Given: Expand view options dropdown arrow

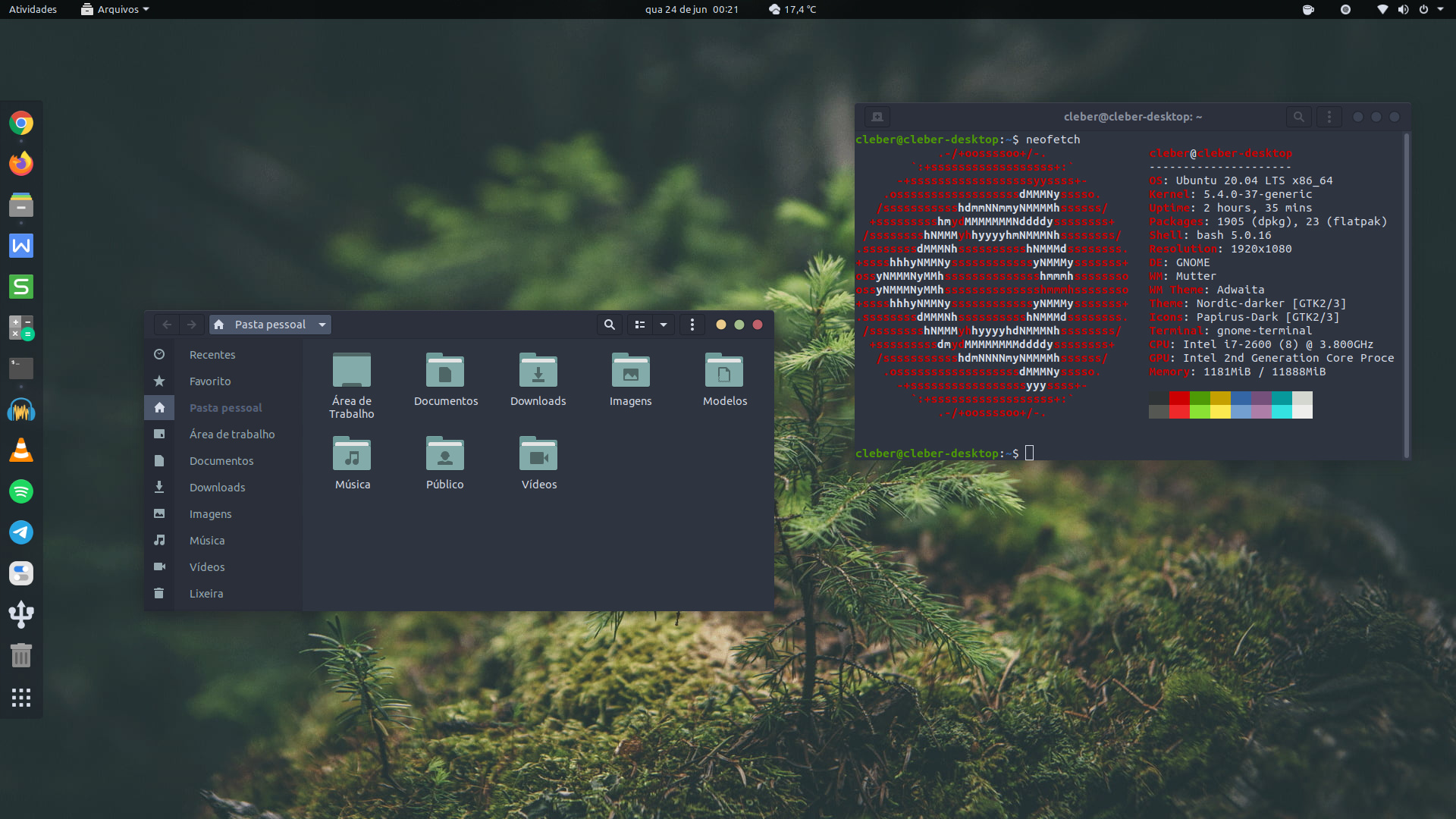Looking at the screenshot, I should tap(664, 325).
